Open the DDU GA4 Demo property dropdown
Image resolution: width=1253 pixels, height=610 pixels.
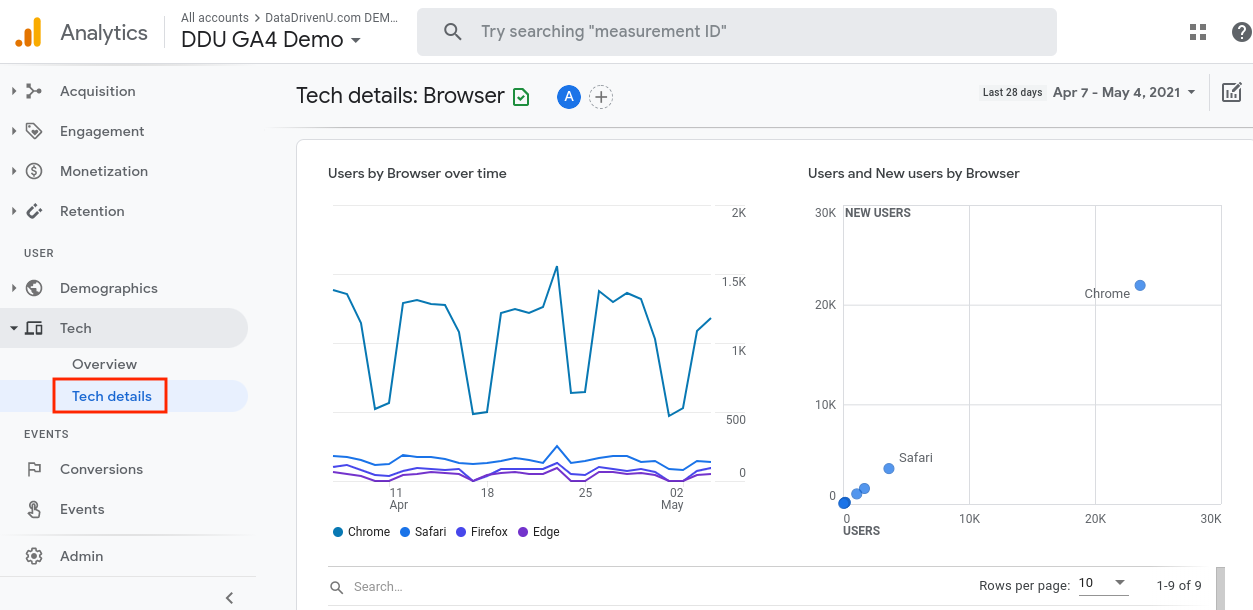coord(271,40)
